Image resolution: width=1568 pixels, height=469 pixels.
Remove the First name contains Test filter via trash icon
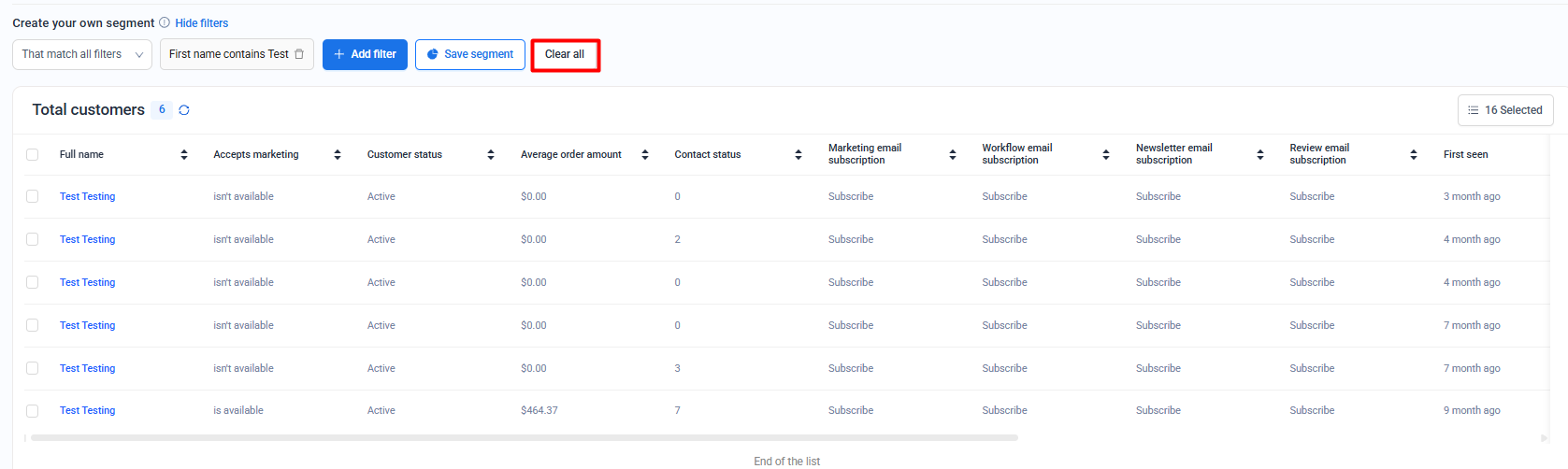point(299,54)
